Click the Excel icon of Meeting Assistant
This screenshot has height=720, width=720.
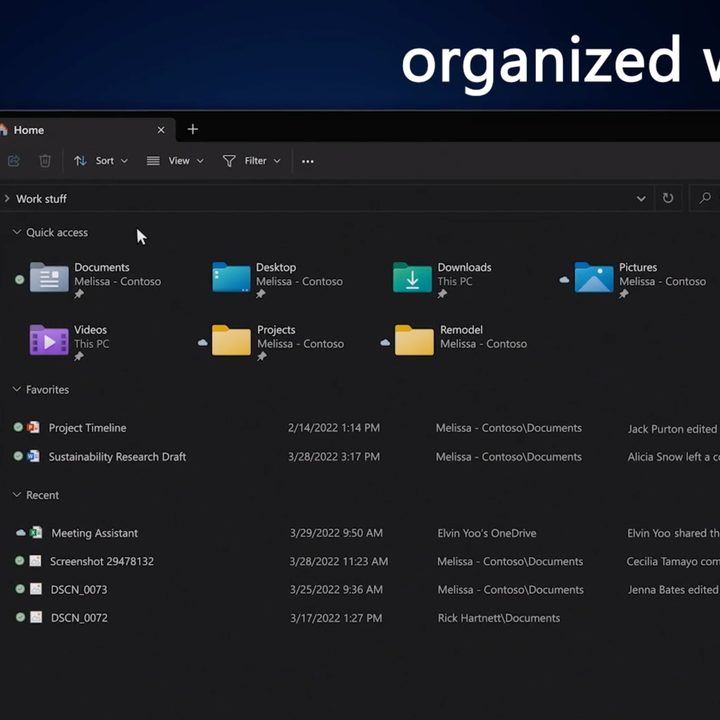pos(35,533)
